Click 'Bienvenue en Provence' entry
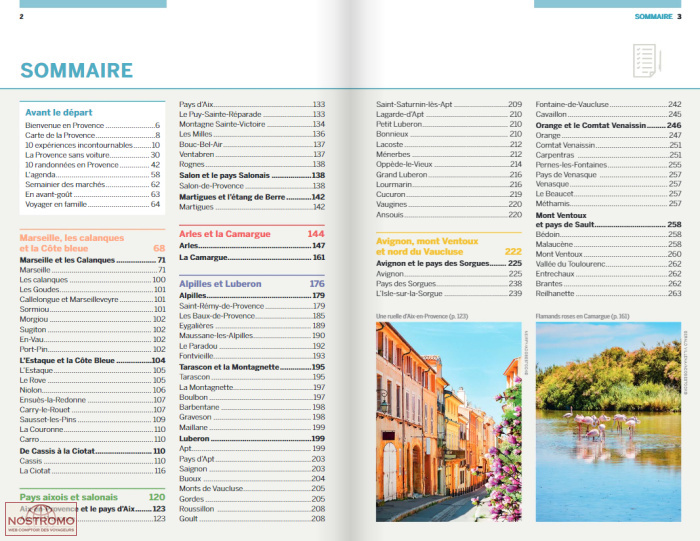The height and width of the screenshot is (541, 700). 92,125
